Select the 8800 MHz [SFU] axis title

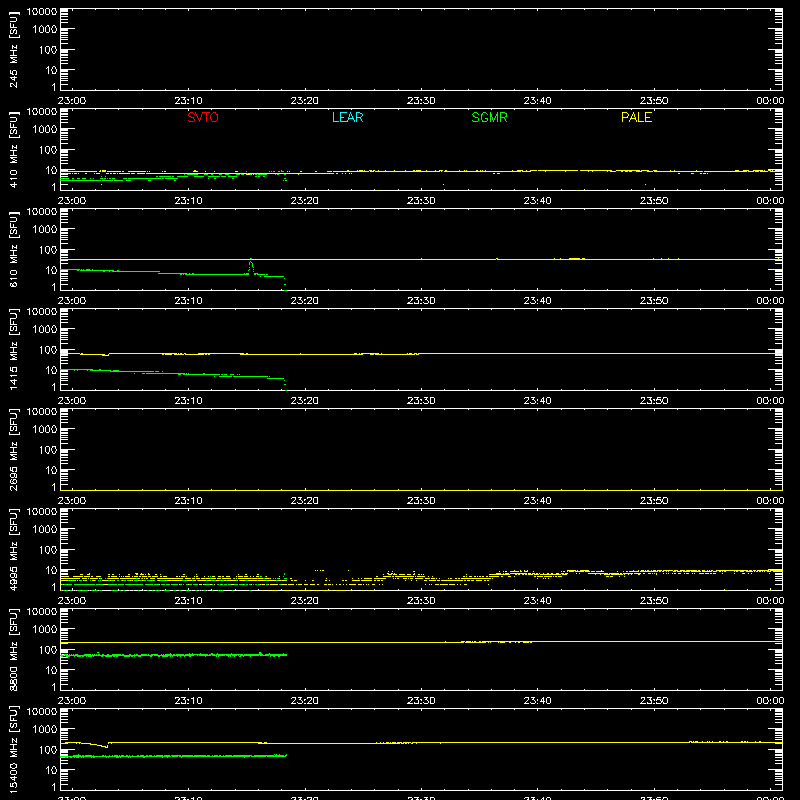[x=14, y=649]
